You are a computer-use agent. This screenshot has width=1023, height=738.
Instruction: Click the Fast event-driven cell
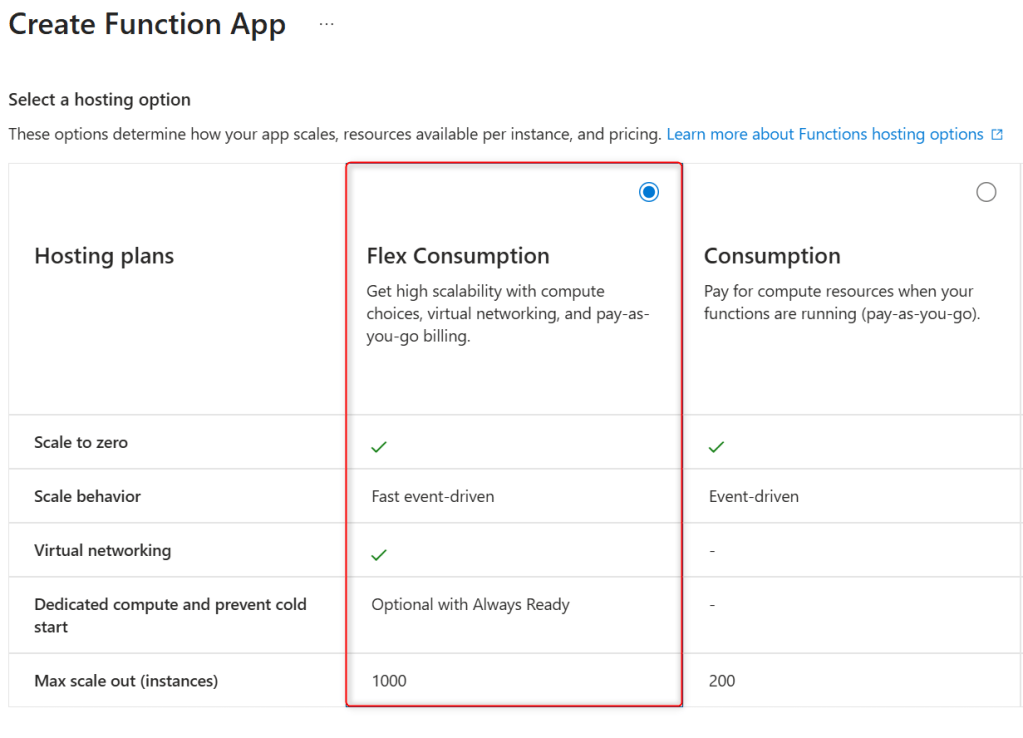click(433, 496)
